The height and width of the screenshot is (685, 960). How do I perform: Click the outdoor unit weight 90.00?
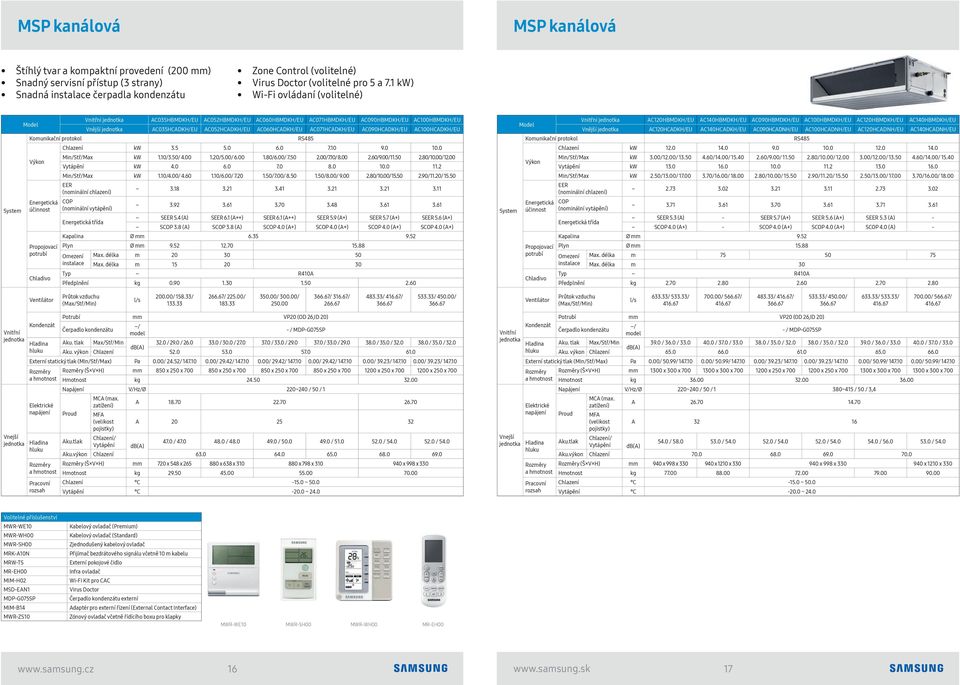coord(933,473)
